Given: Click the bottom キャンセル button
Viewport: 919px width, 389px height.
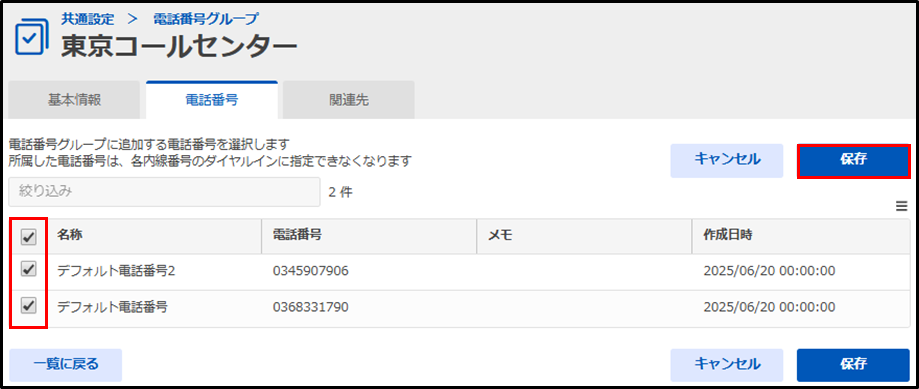Looking at the screenshot, I should click(727, 365).
